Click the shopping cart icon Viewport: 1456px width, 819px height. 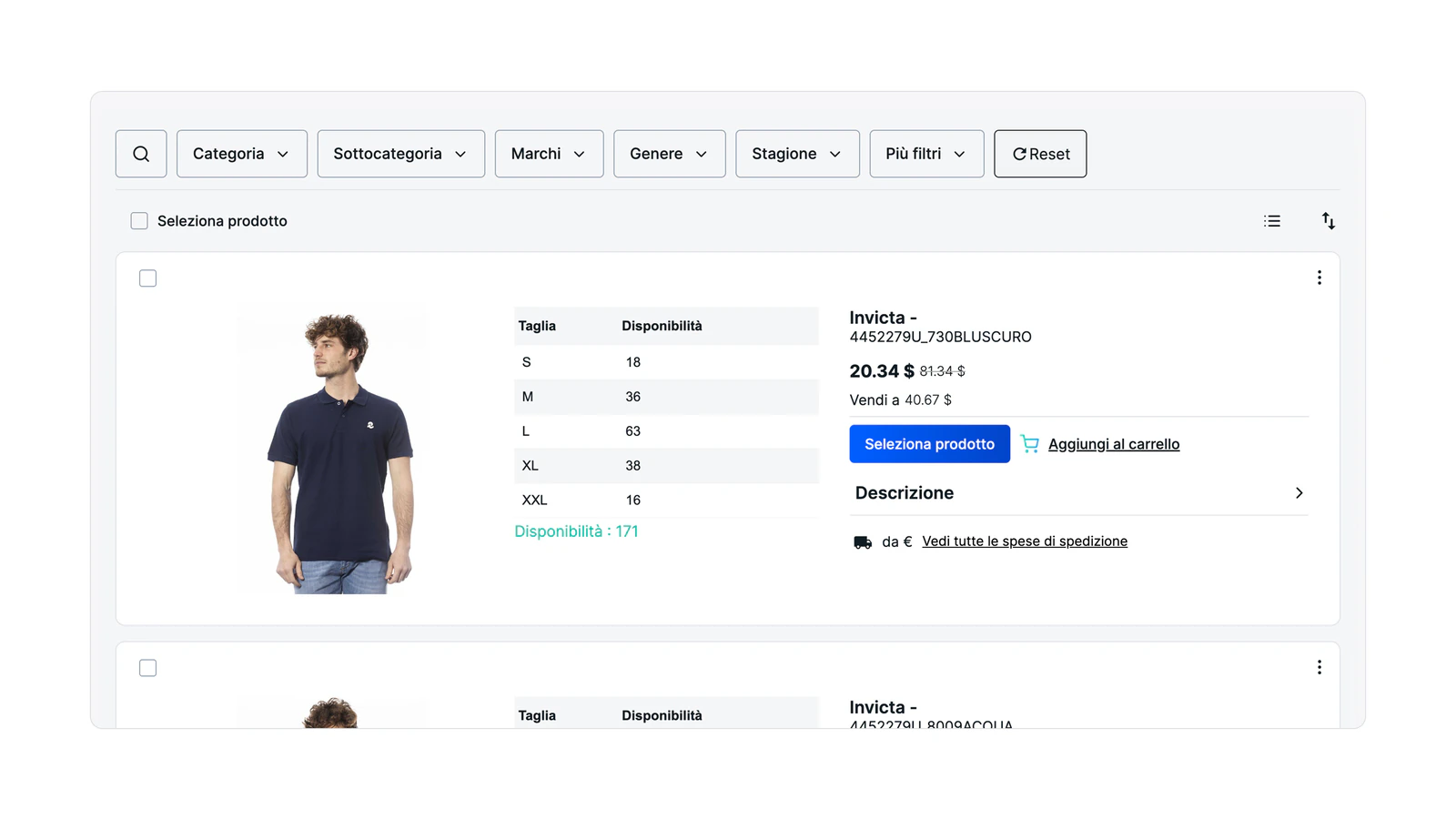[x=1029, y=444]
